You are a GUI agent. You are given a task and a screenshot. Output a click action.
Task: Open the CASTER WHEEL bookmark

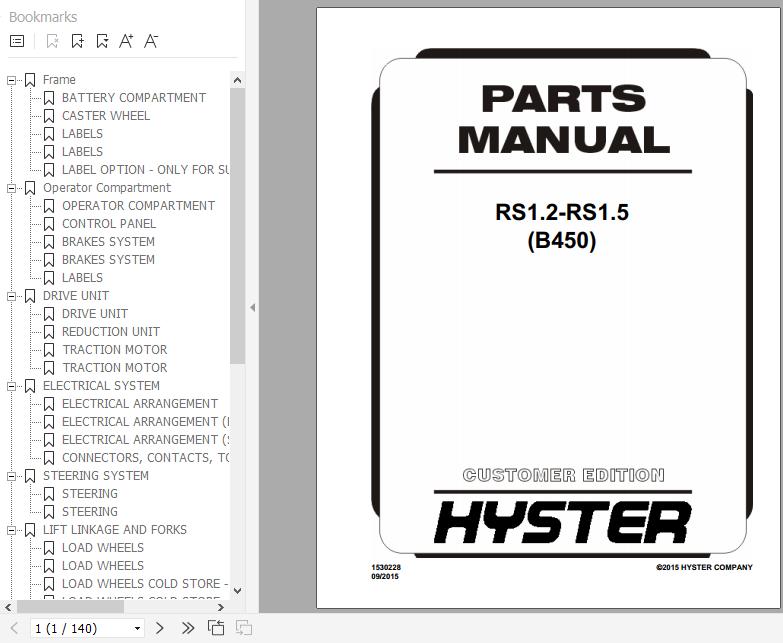pyautogui.click(x=106, y=116)
